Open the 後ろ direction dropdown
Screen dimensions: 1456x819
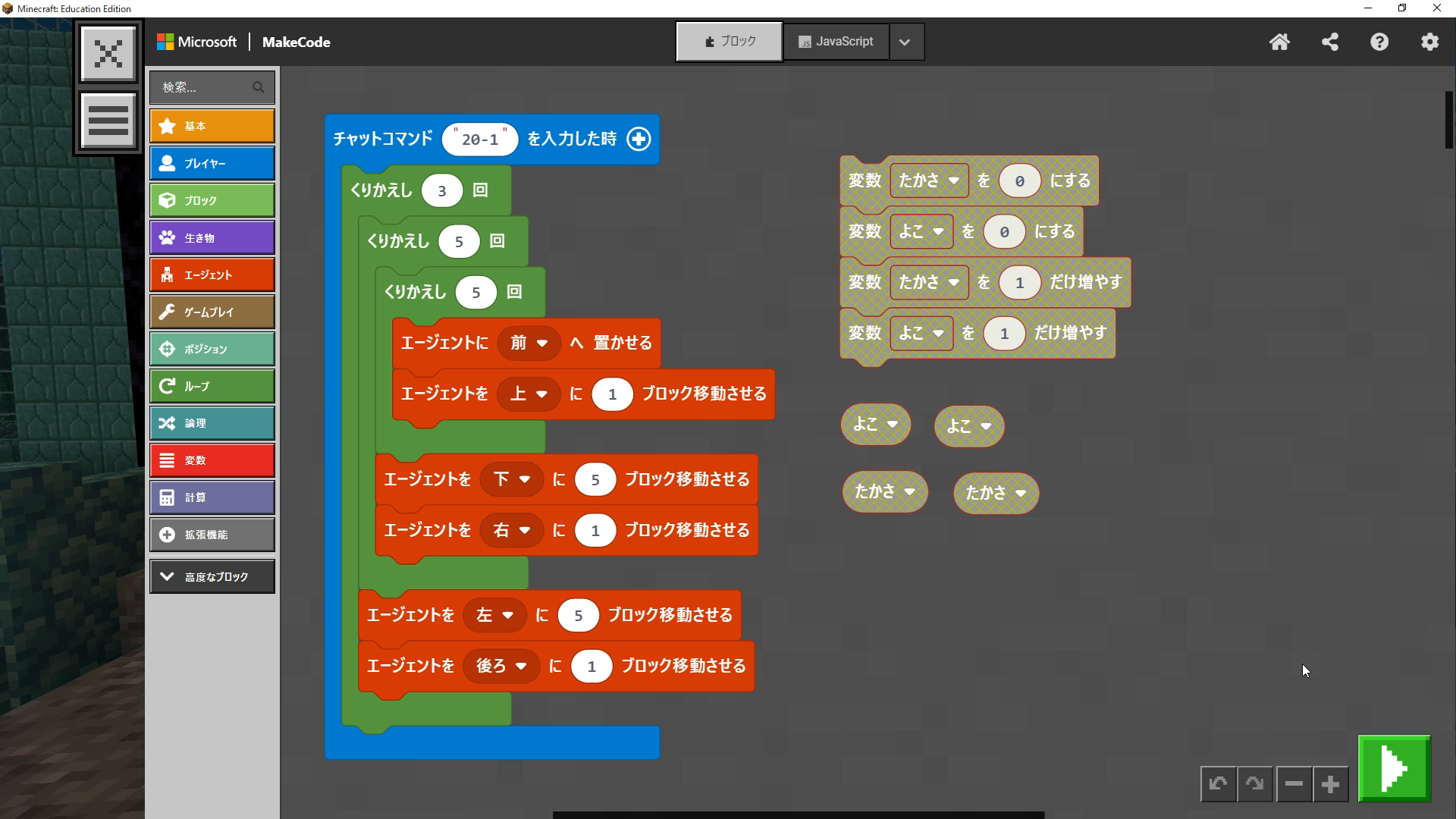tap(500, 666)
